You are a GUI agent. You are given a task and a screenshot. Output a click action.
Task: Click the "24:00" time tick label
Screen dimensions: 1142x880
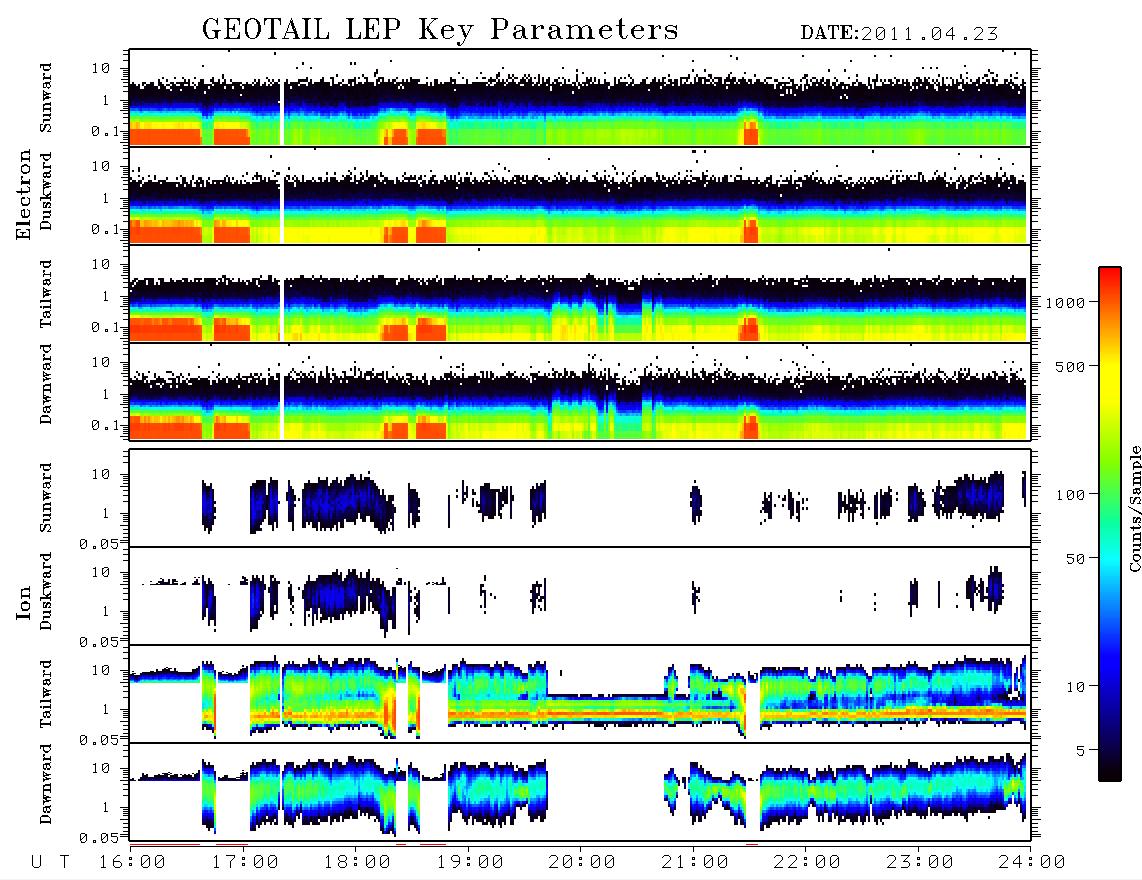1032,863
